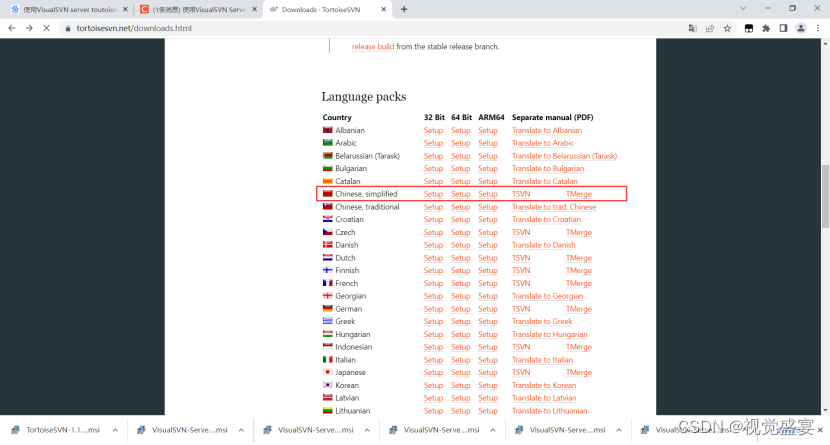Open the Google Translate page icon

(x=692, y=28)
